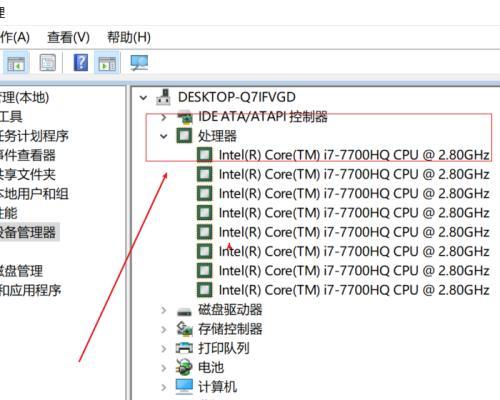Collapse the DESKTOP-Q7IFVGD root node chevron
This screenshot has width=500, height=400.
[x=143, y=98]
